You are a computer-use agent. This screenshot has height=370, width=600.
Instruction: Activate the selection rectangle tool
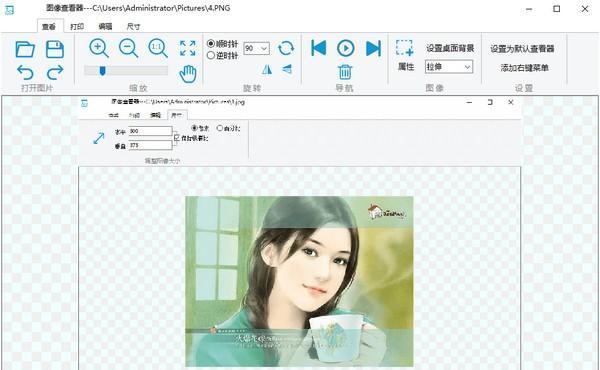pos(404,48)
